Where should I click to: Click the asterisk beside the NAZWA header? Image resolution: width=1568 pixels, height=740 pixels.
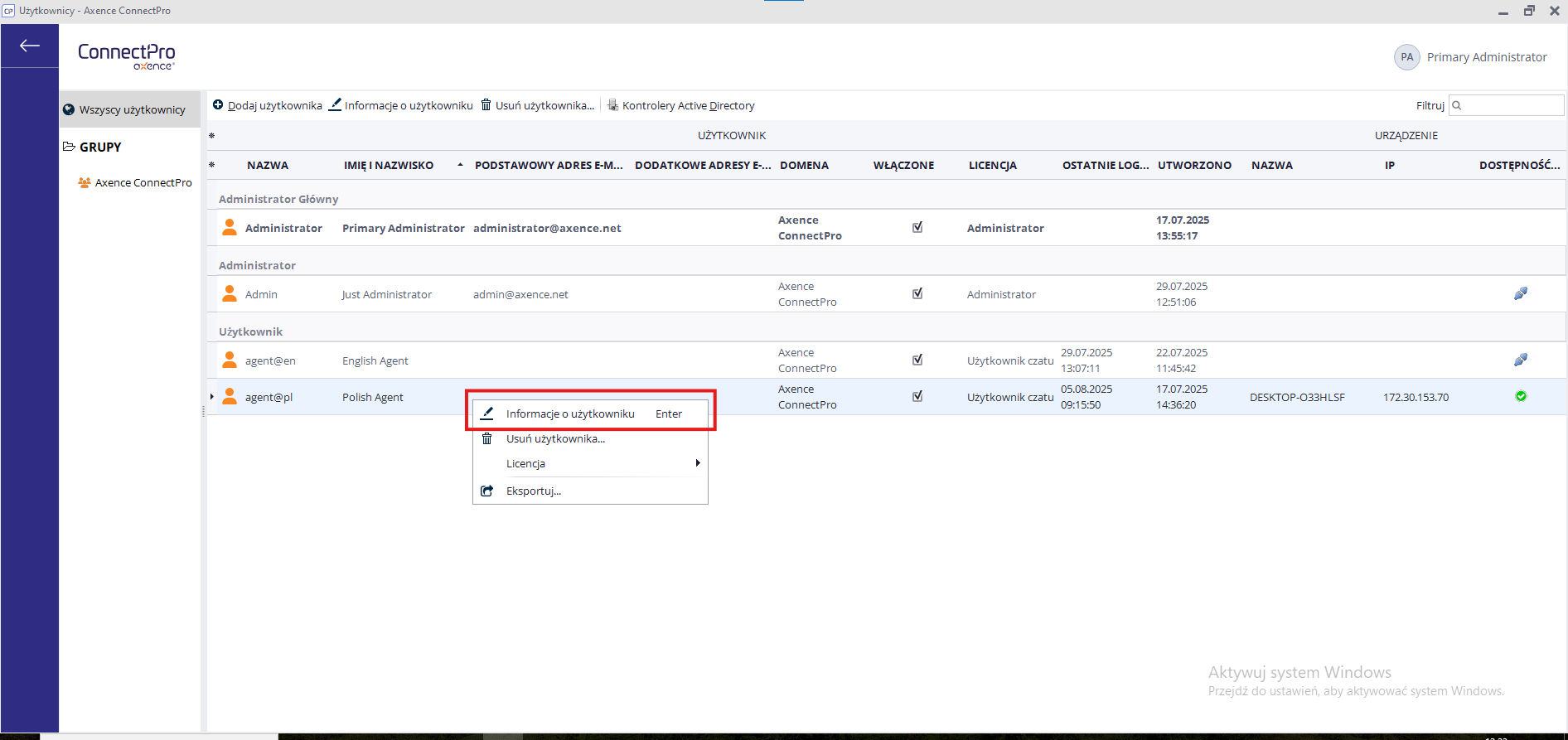click(x=212, y=165)
